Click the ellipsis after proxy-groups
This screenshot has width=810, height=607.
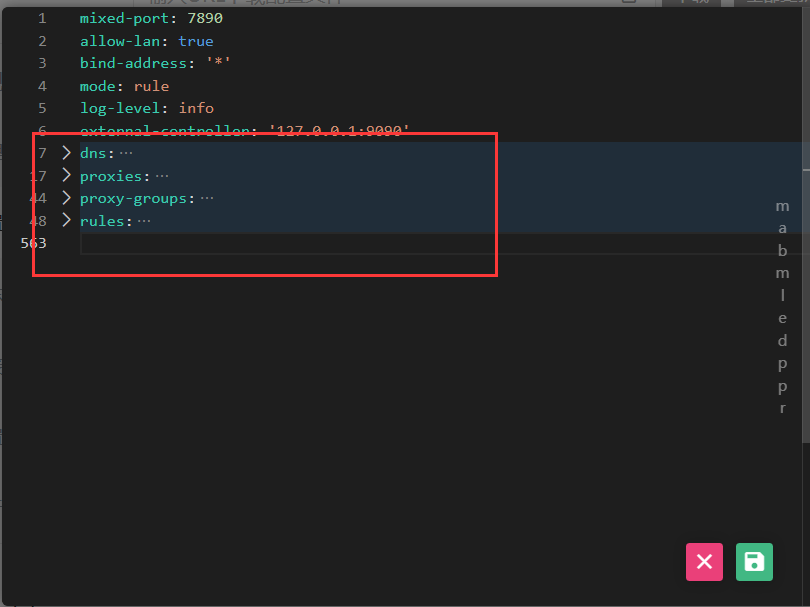click(x=207, y=198)
